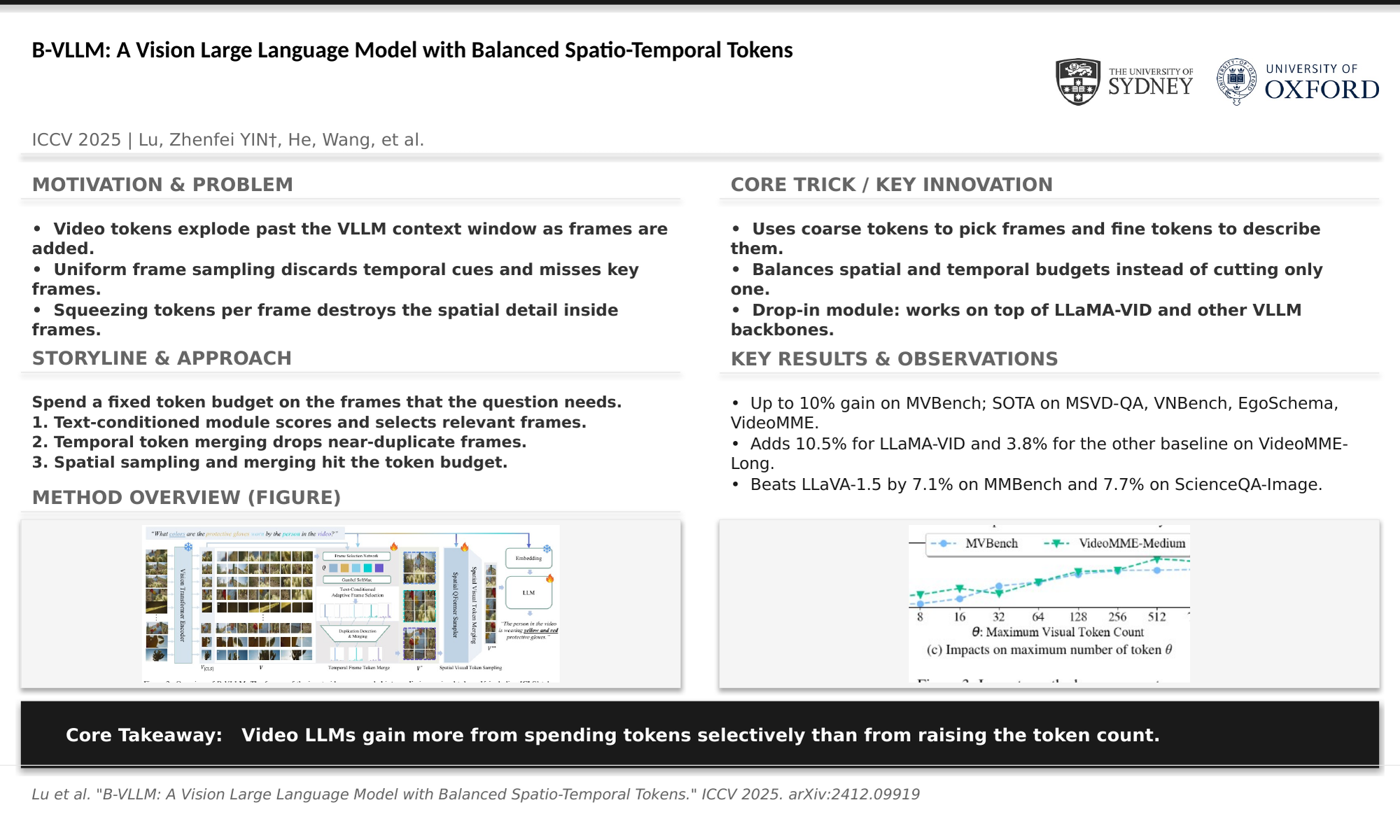
Task: Click step 3 'Spatial sampling and merging hit the token budget'
Action: [269, 463]
